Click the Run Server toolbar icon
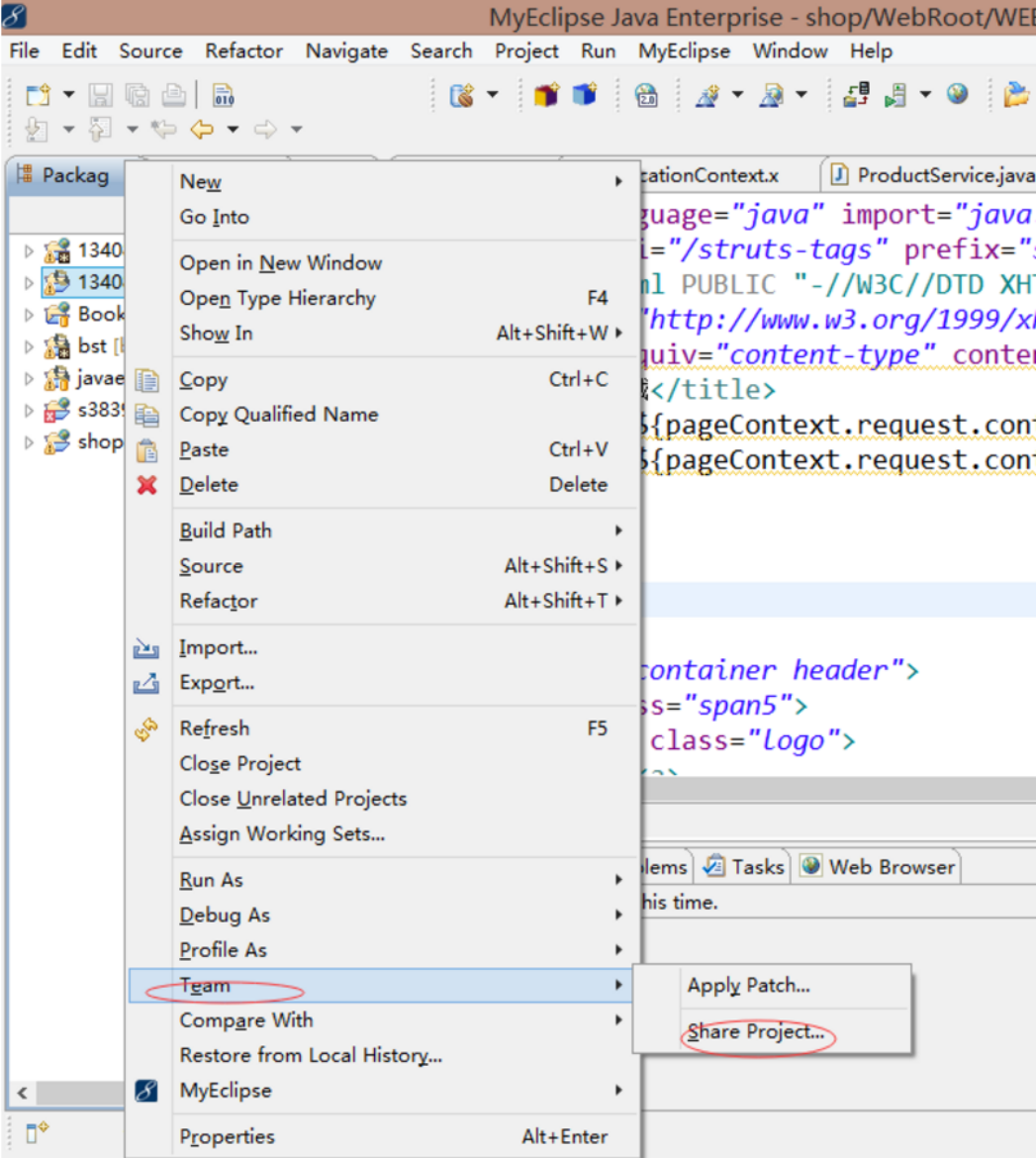This screenshot has height=1158, width=1036. tap(895, 95)
